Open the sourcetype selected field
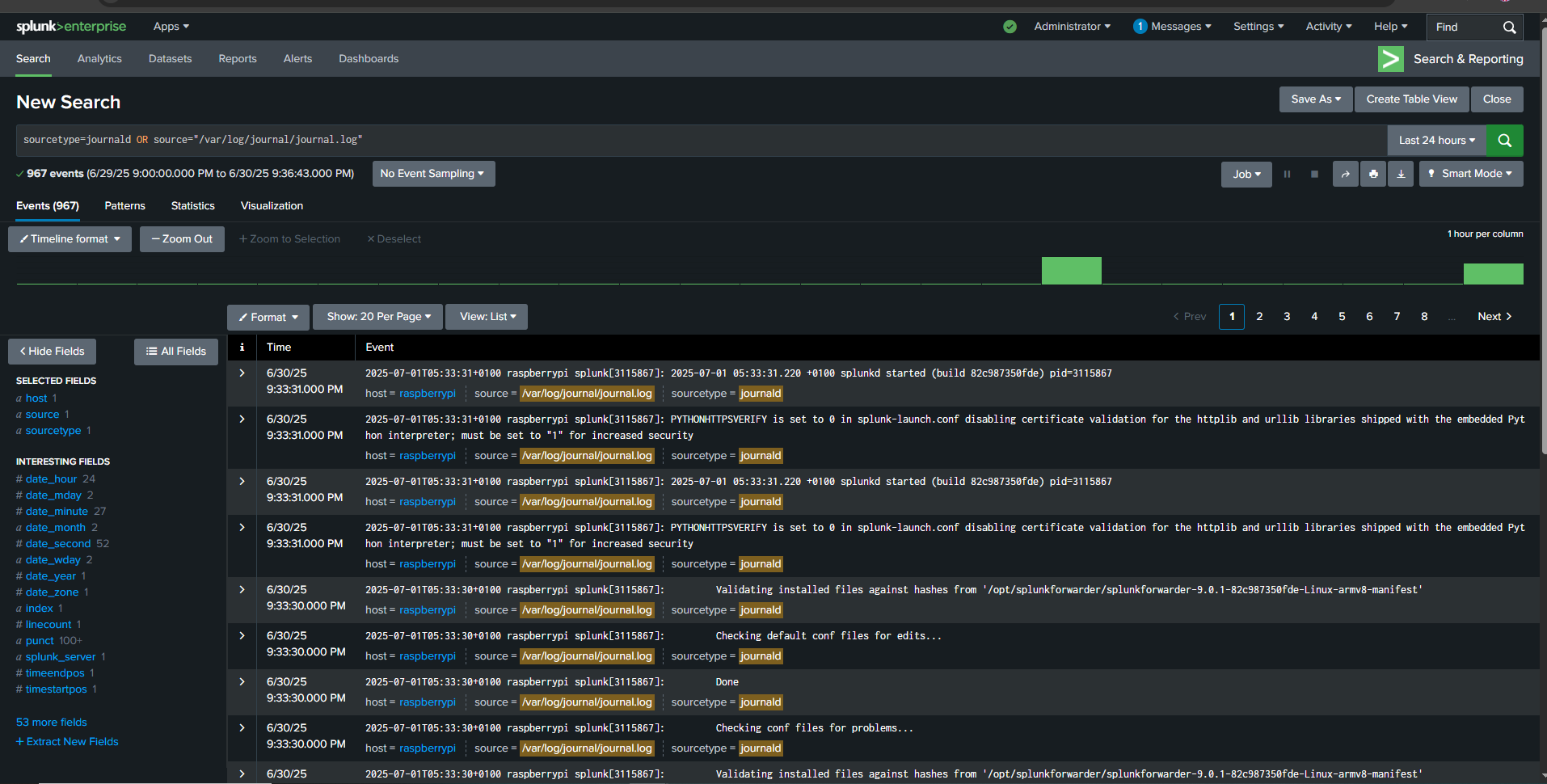The image size is (1547, 784). tap(53, 431)
